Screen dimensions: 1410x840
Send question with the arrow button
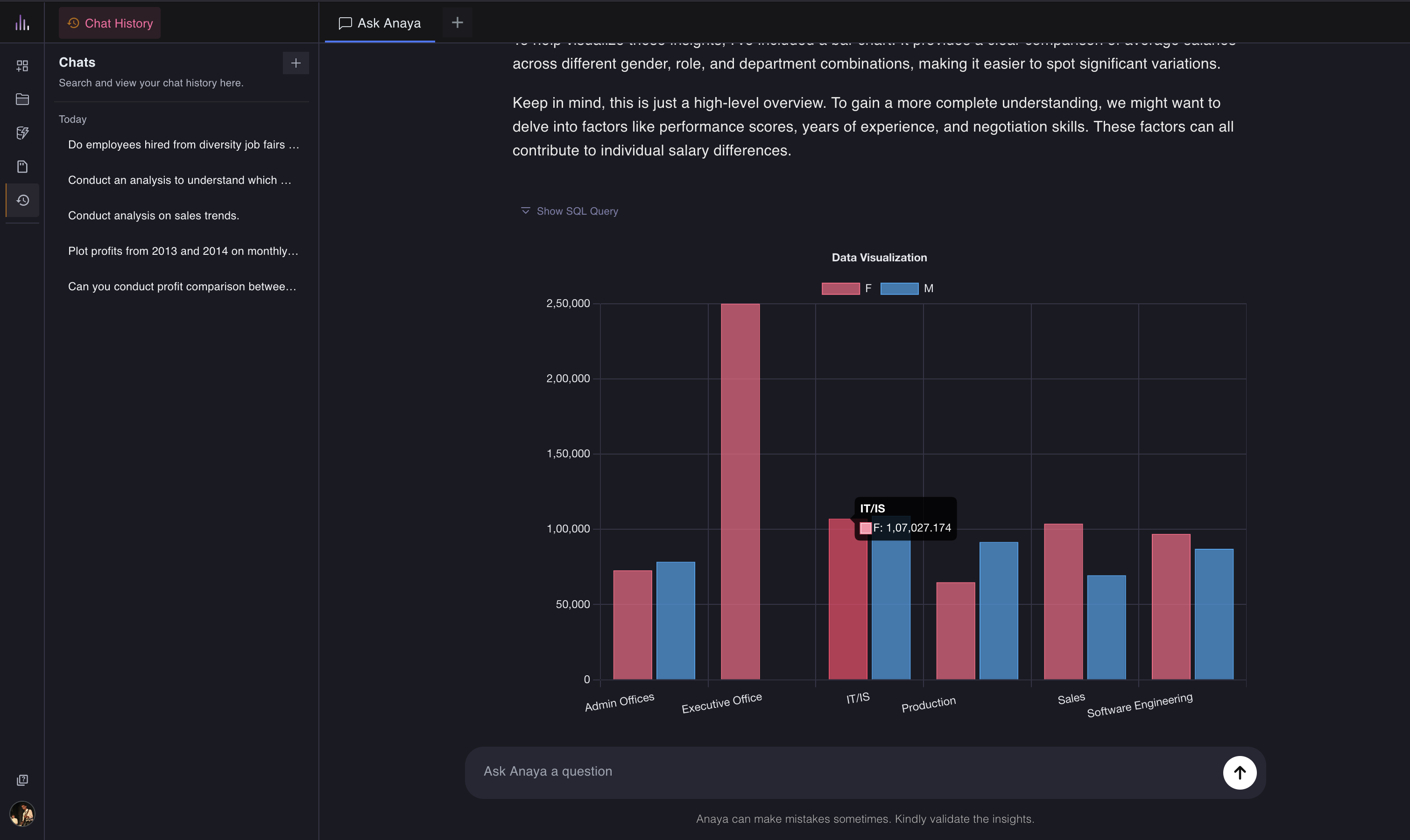pyautogui.click(x=1239, y=773)
